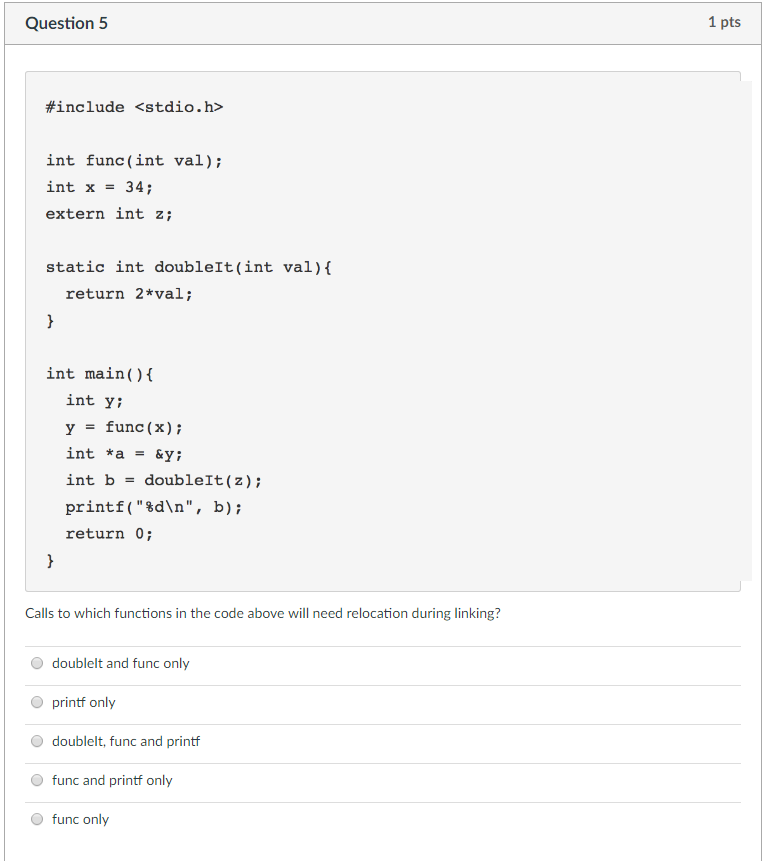782x861 pixels.
Task: Click the 'doublelt and func only' answer label
Action: (x=120, y=663)
